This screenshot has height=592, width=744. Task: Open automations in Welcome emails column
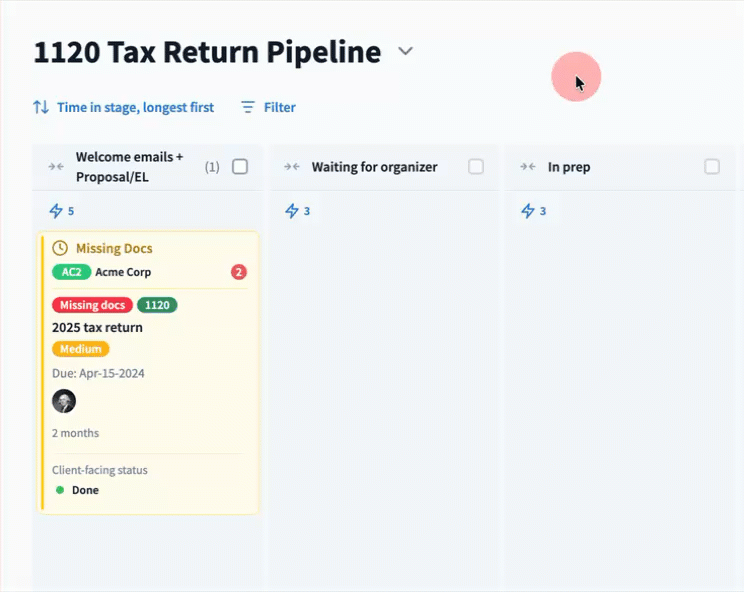coord(62,211)
